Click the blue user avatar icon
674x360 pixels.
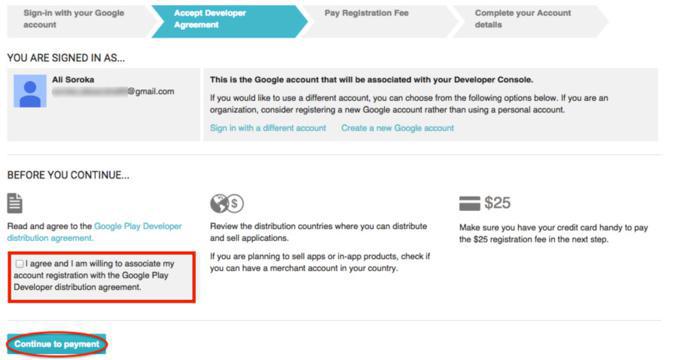click(x=30, y=91)
